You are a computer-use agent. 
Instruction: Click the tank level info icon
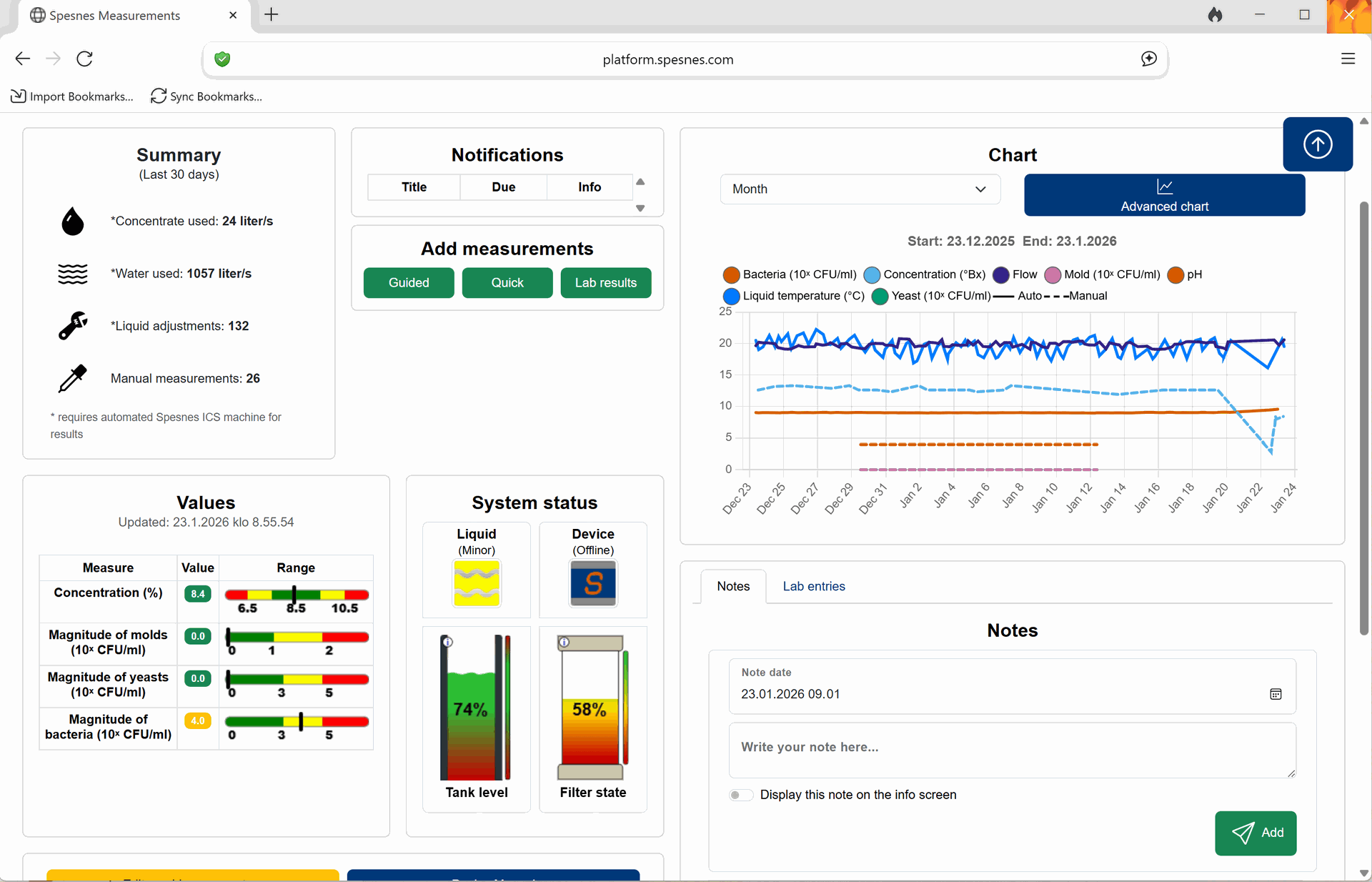pos(447,642)
